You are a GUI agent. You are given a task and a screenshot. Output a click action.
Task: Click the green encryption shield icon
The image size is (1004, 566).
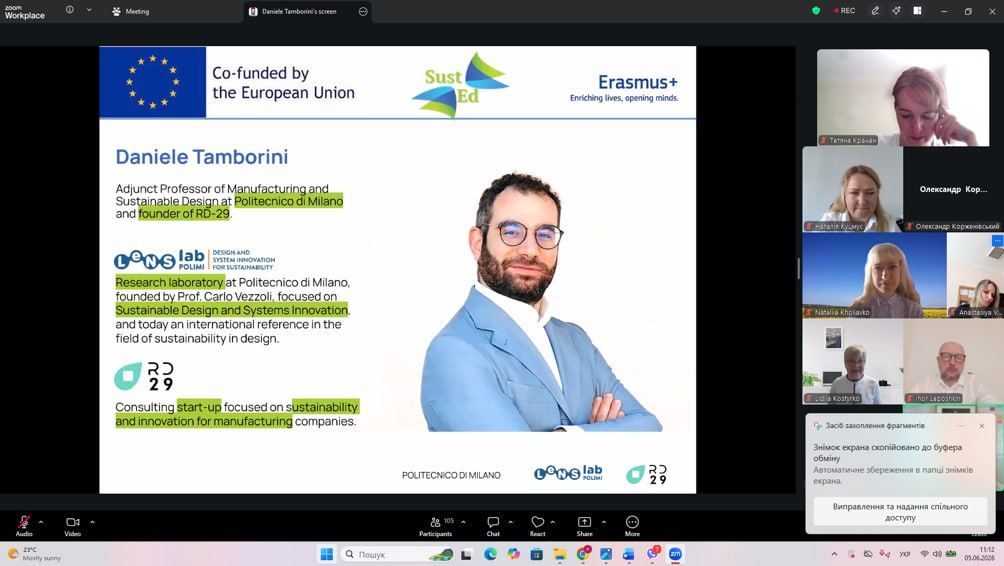click(x=816, y=11)
